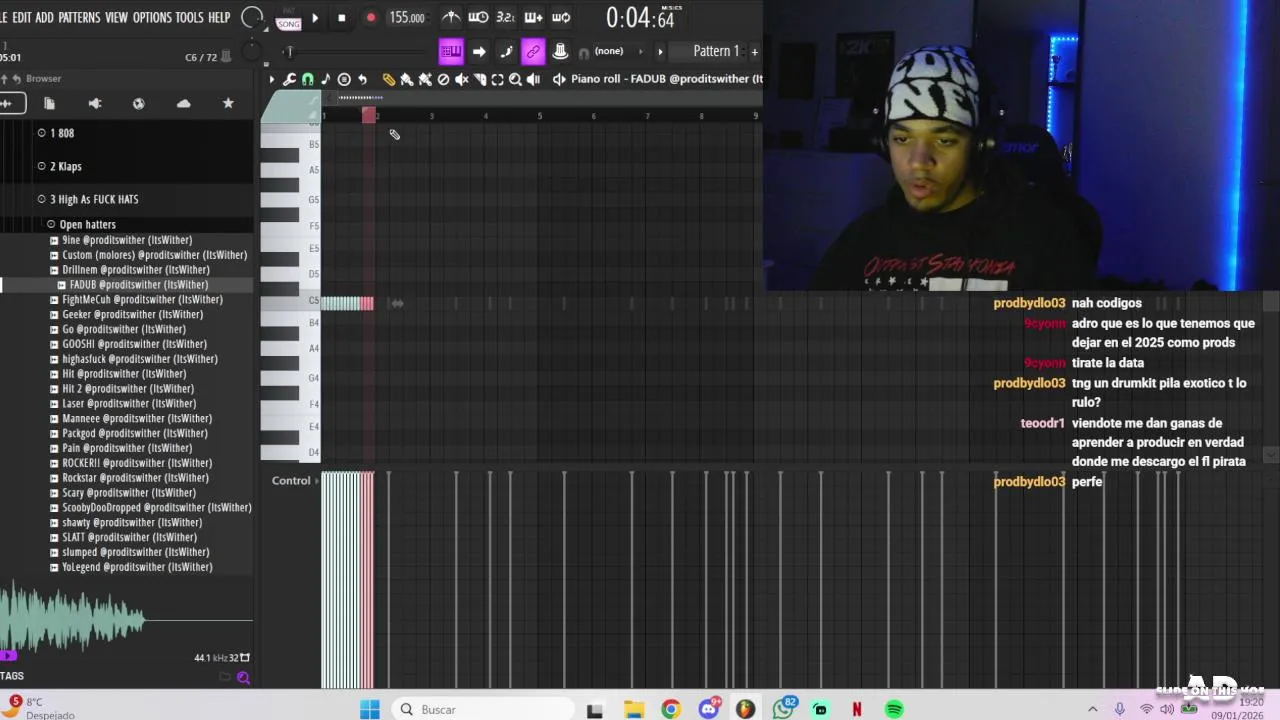Click the globe icon in the browser
The height and width of the screenshot is (720, 1280).
point(139,103)
